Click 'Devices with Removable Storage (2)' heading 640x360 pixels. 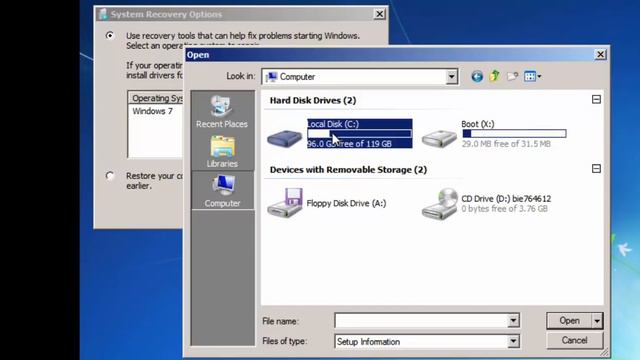coord(348,170)
